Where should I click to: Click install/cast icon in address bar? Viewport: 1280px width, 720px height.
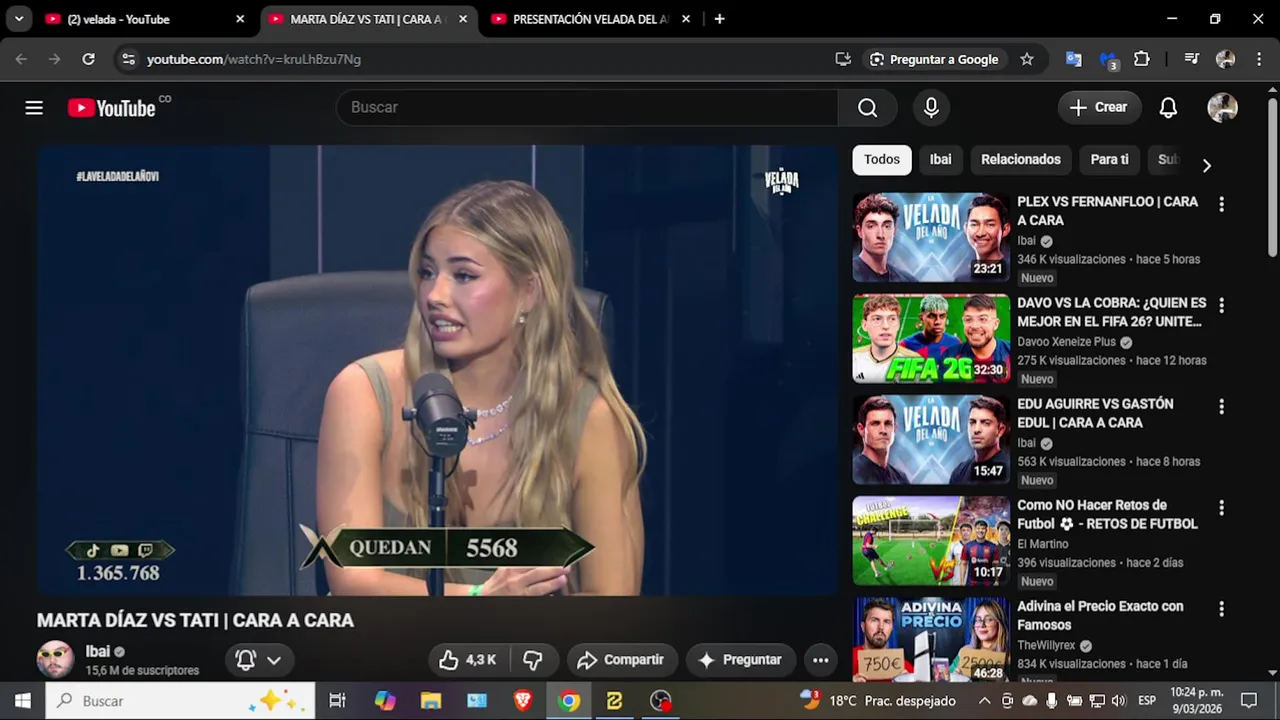pos(843,59)
